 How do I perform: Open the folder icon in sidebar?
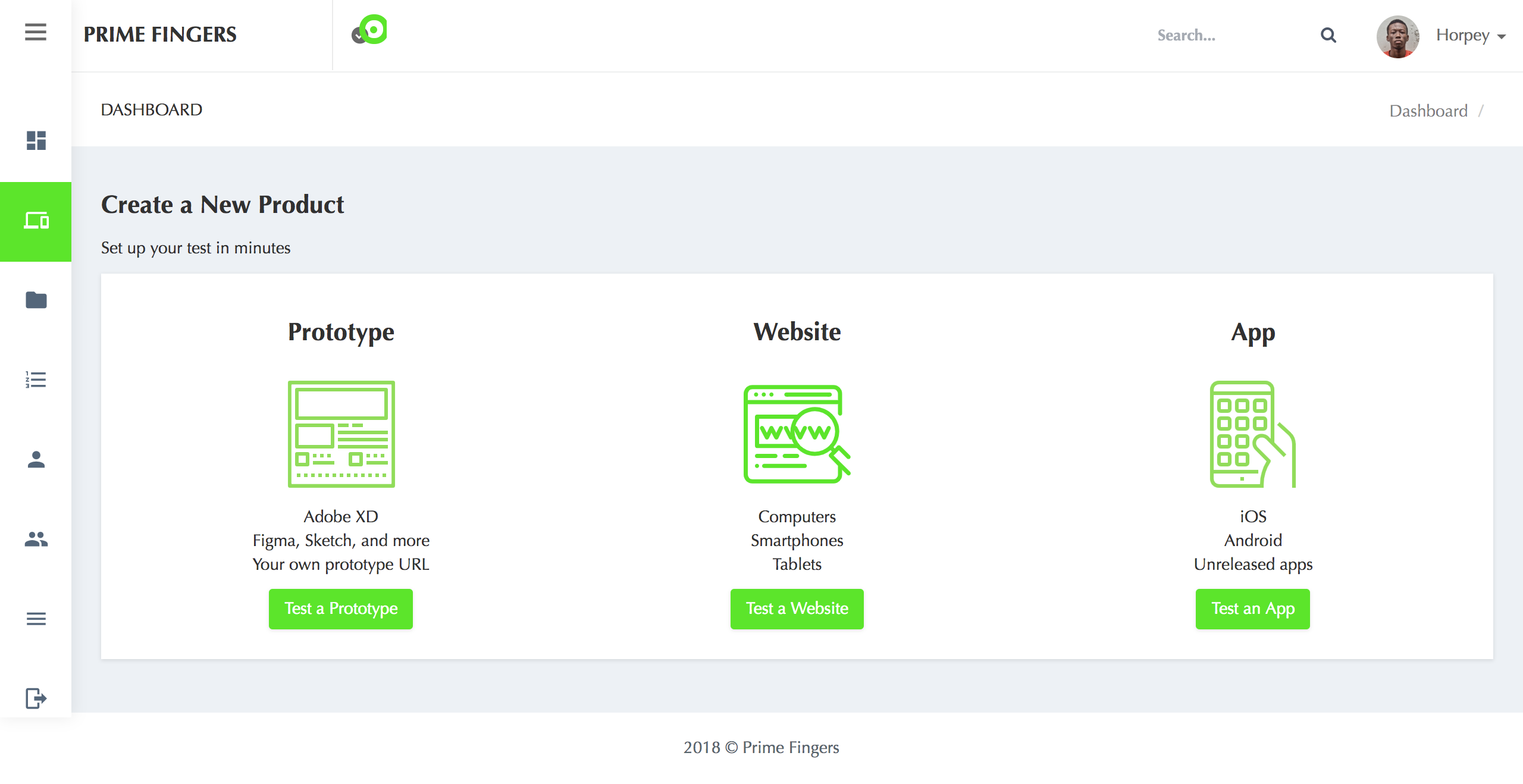click(36, 300)
